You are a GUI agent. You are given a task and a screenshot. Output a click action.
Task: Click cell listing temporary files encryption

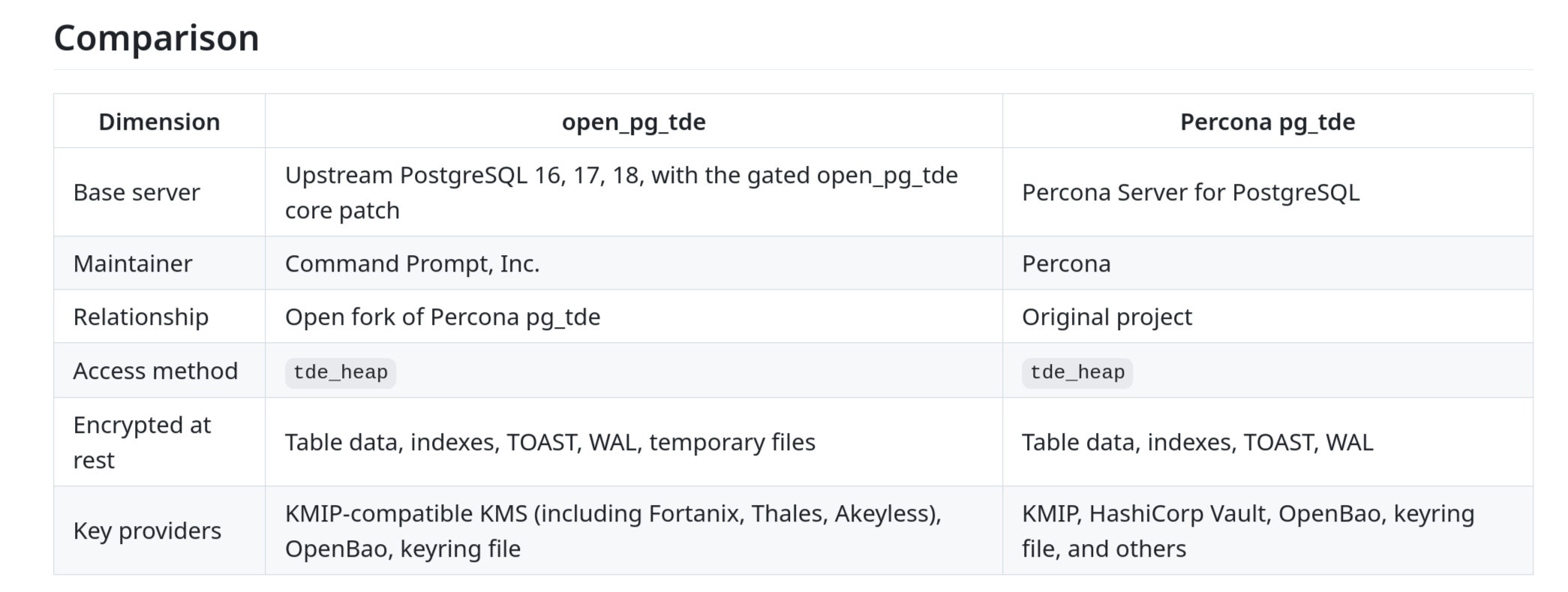[550, 443]
